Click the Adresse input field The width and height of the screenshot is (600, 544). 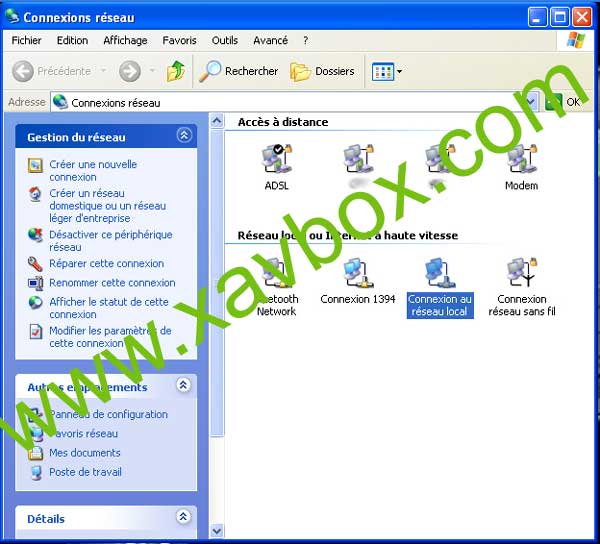coord(294,102)
